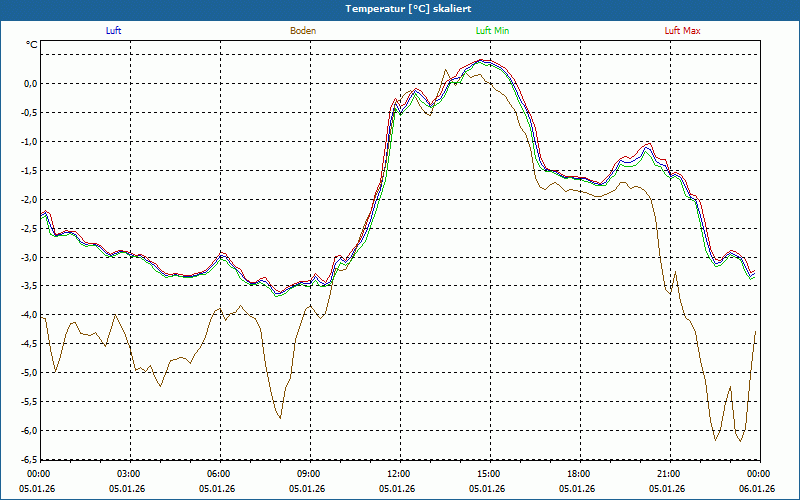Click the 09:00 time axis label

click(310, 474)
